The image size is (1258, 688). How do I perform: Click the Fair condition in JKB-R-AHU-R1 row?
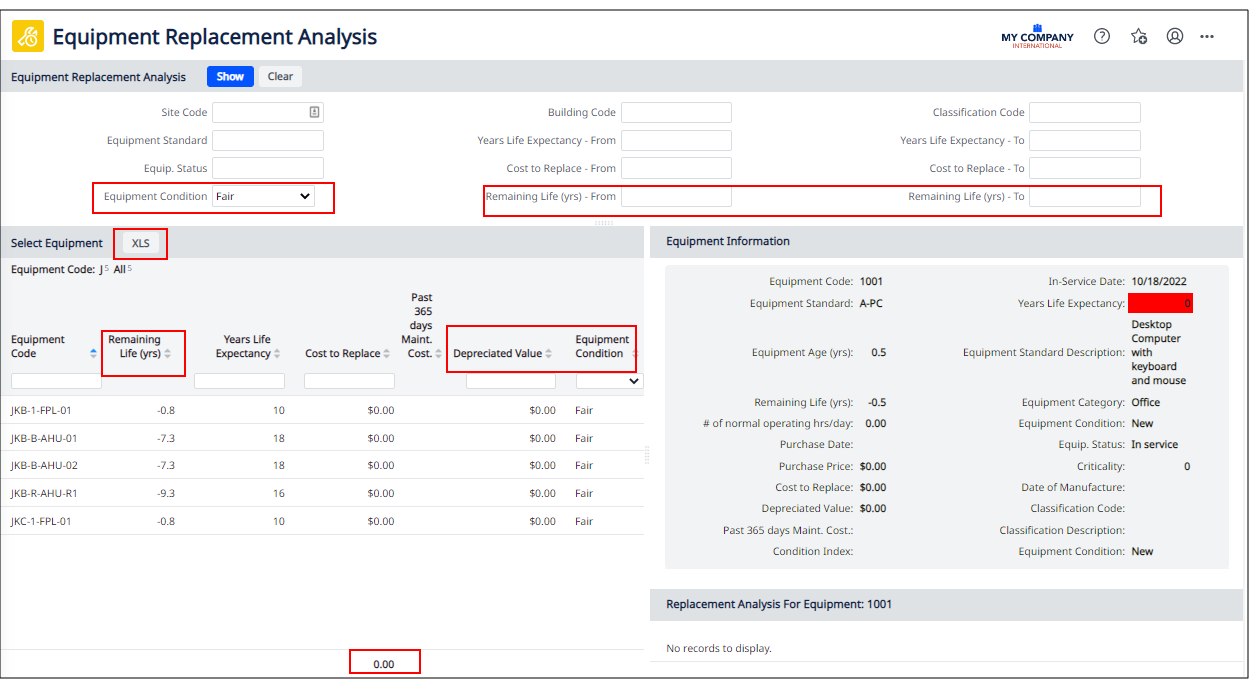[x=584, y=493]
